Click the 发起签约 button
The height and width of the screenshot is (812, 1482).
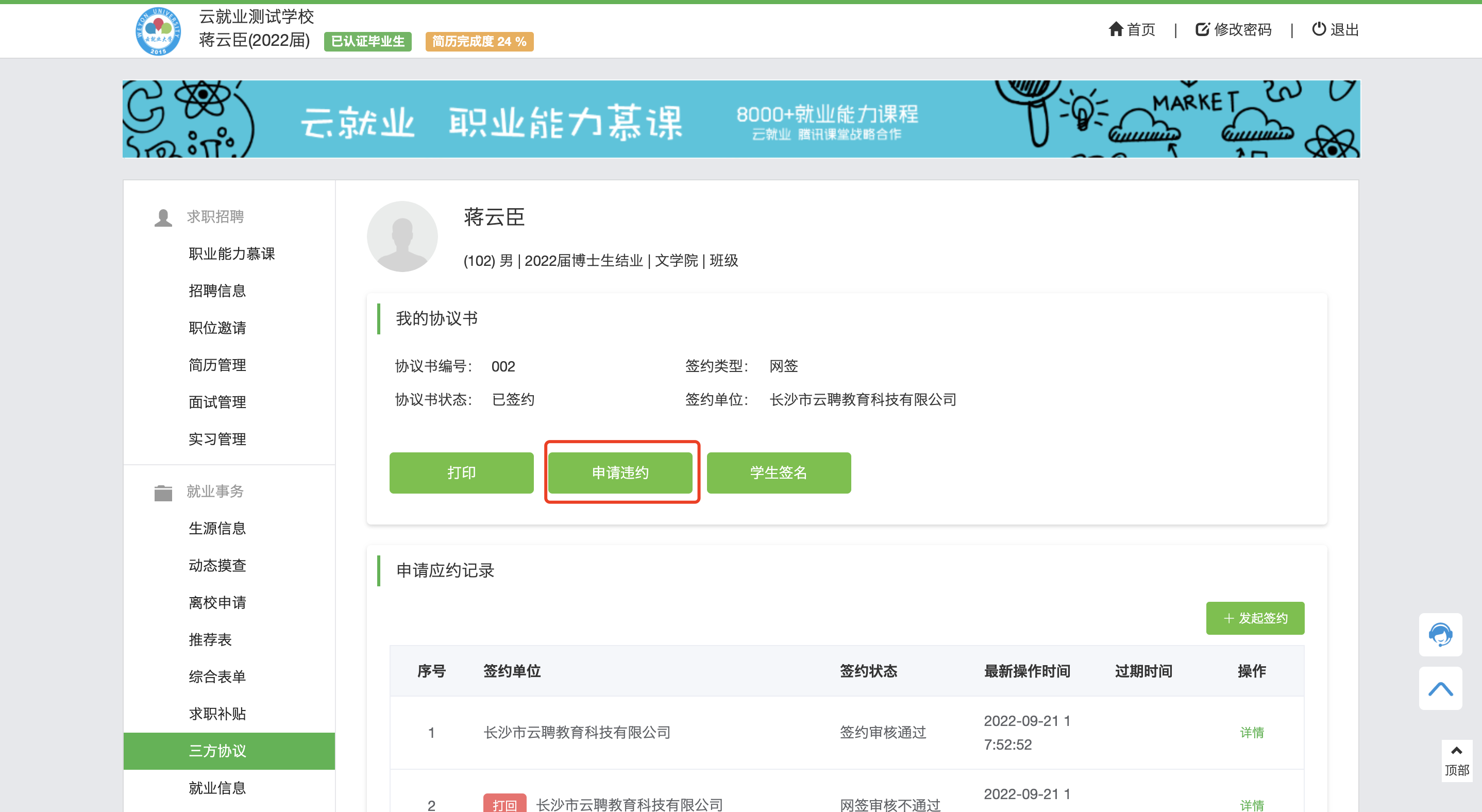point(1255,618)
